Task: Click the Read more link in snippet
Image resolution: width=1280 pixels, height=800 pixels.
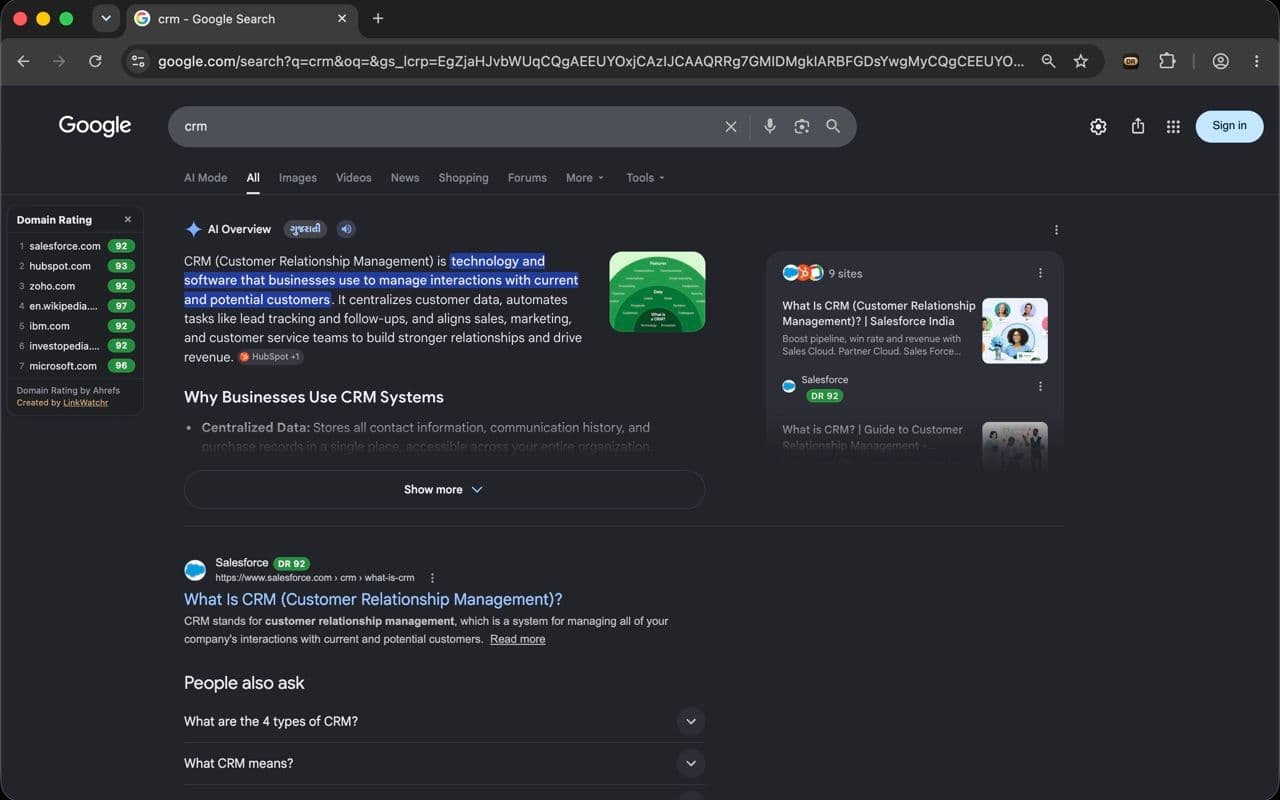Action: point(517,639)
